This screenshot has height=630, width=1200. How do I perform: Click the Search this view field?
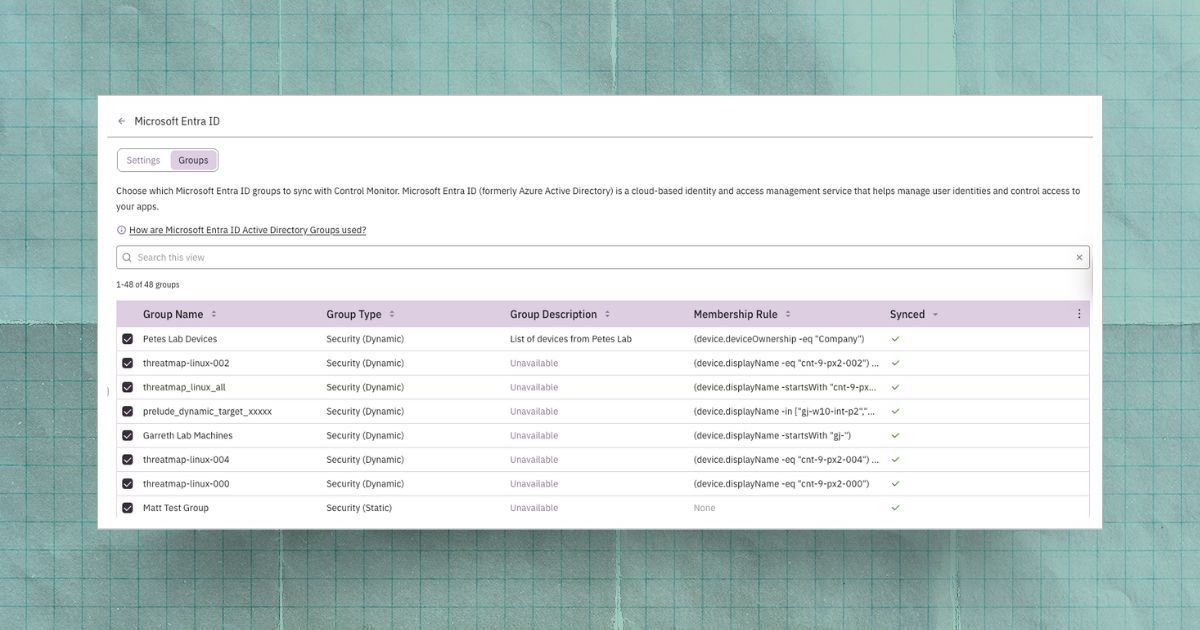tap(603, 257)
